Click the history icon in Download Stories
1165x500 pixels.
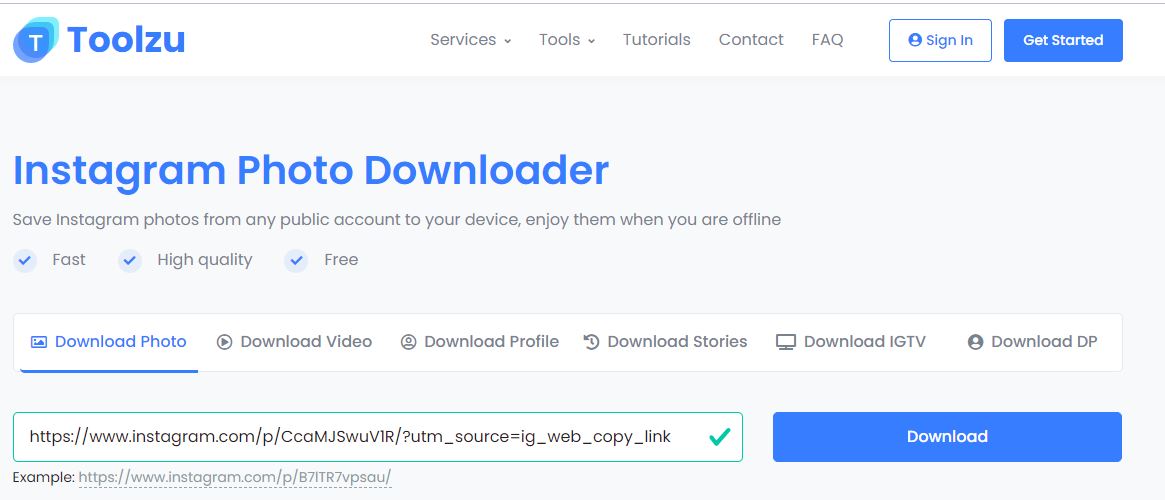coord(591,342)
